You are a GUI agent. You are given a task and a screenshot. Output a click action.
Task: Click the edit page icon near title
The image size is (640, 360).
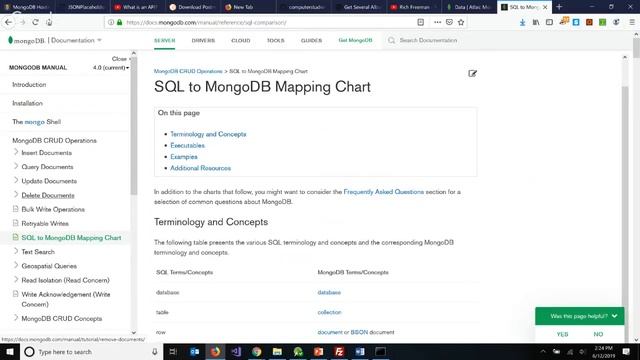(x=472, y=73)
